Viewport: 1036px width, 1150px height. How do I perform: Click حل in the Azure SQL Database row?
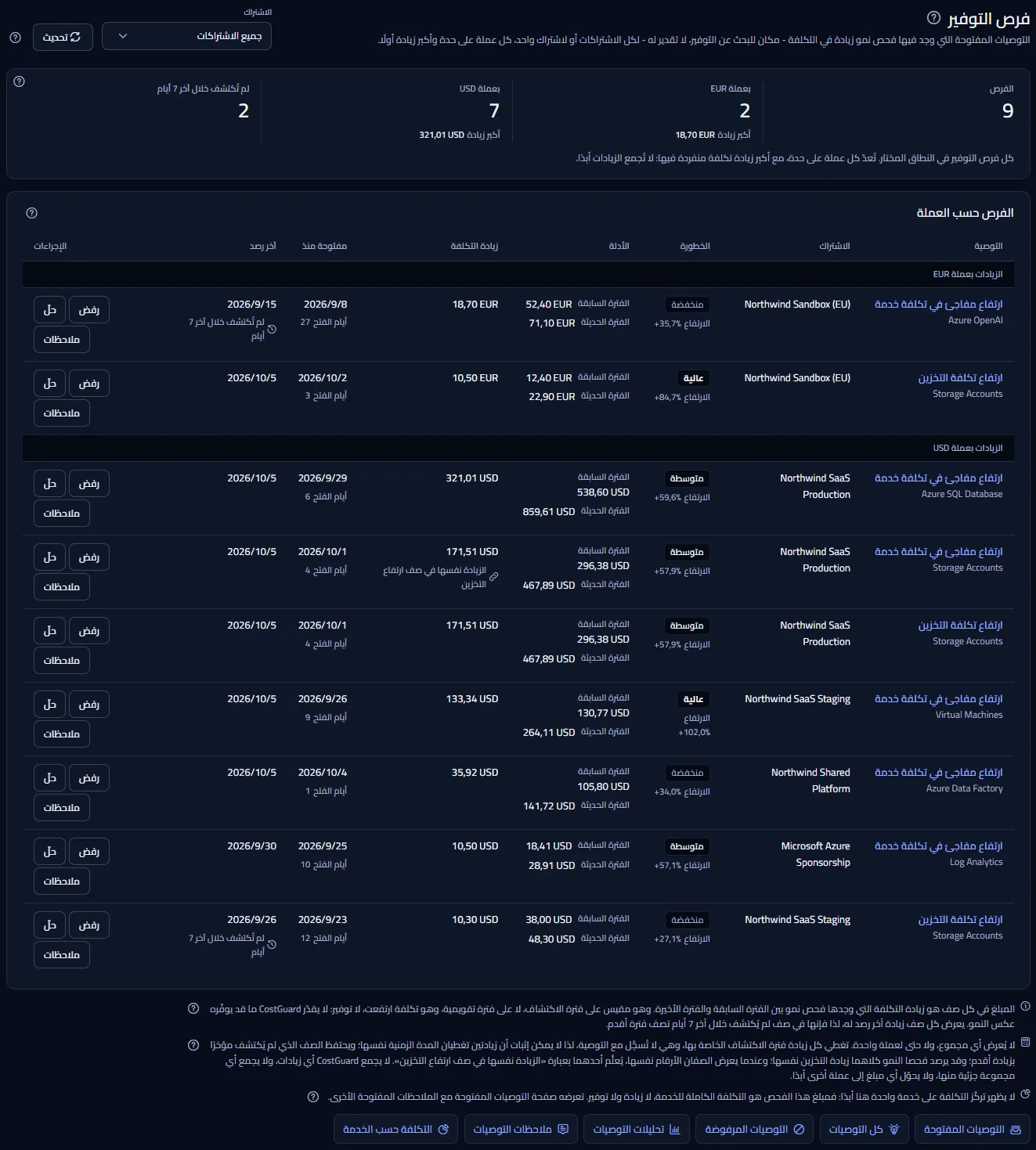tap(49, 484)
